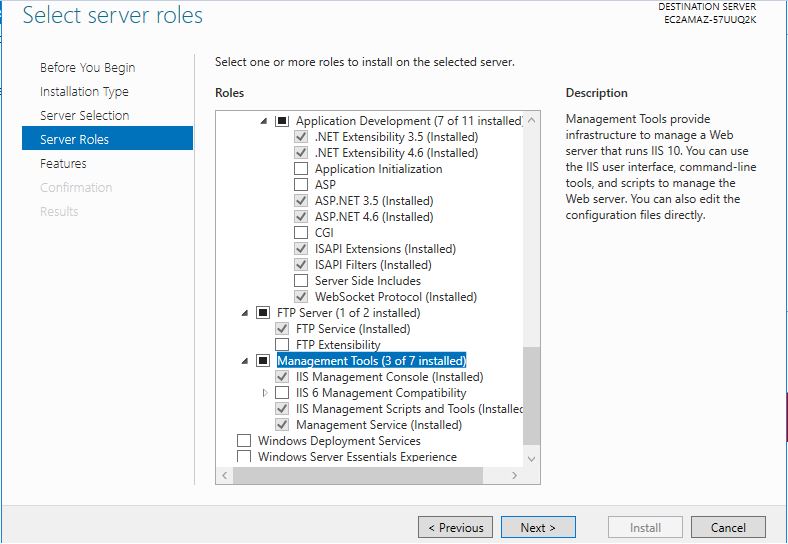Screen dimensions: 788x544
Task: Collapse the Management Tools node
Action: click(x=246, y=361)
